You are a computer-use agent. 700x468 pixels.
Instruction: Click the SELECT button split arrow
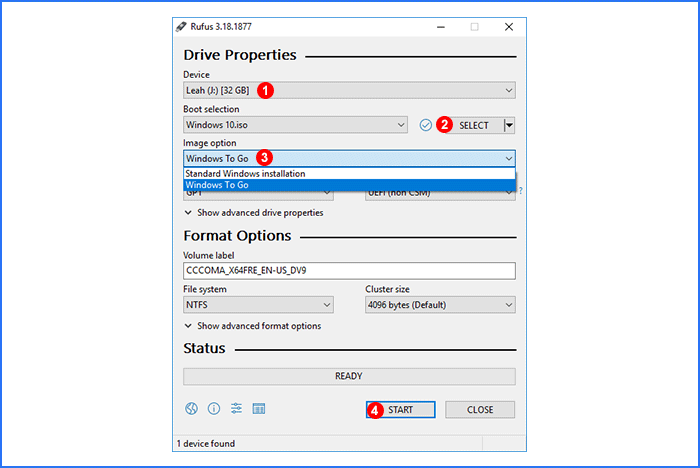pos(509,125)
